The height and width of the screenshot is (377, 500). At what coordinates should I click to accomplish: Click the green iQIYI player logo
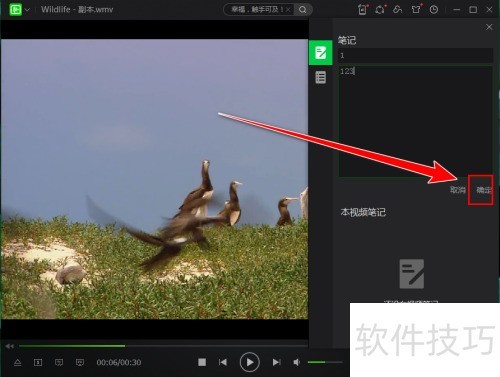tap(15, 9)
